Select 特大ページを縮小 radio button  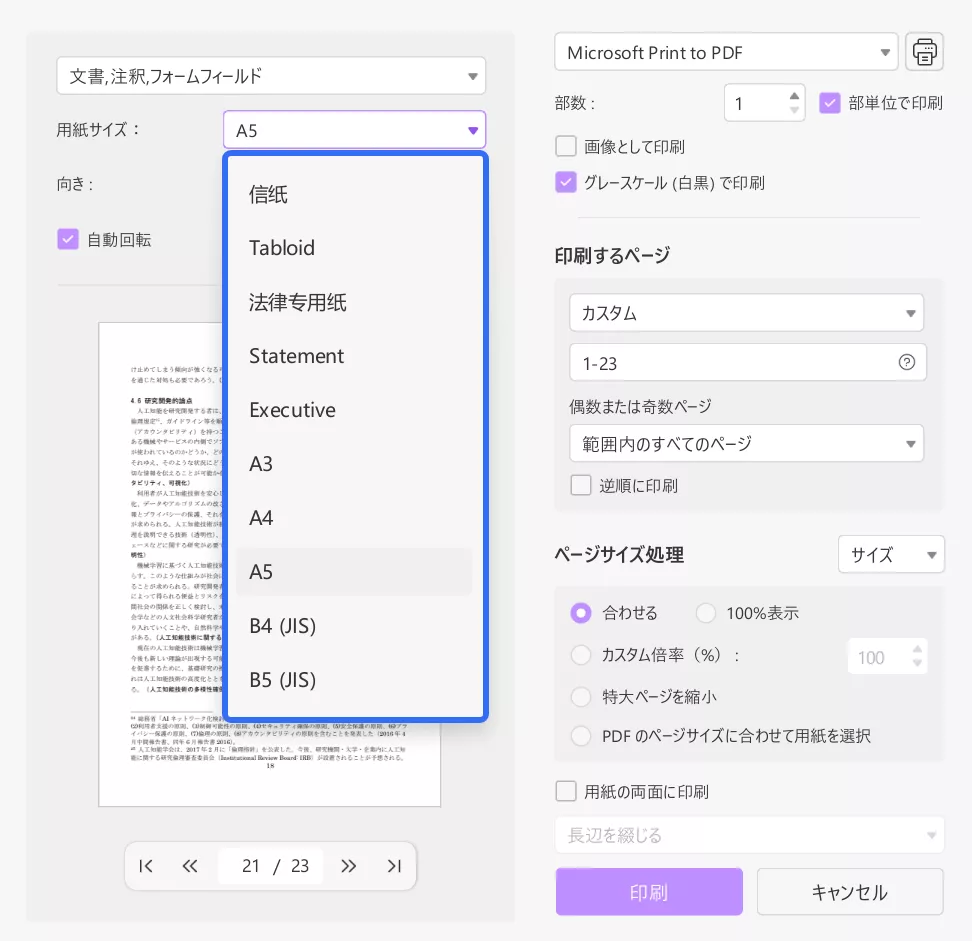(581, 696)
